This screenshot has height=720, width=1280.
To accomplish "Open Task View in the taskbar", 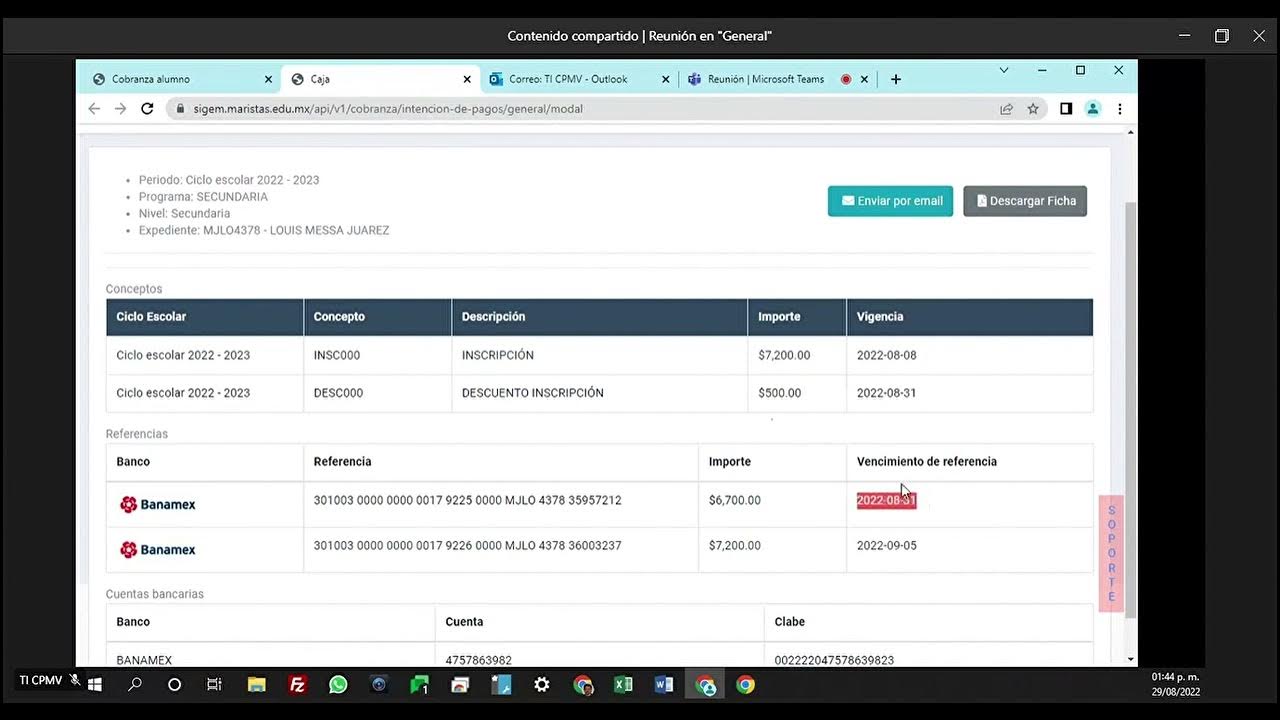I will click(x=214, y=685).
